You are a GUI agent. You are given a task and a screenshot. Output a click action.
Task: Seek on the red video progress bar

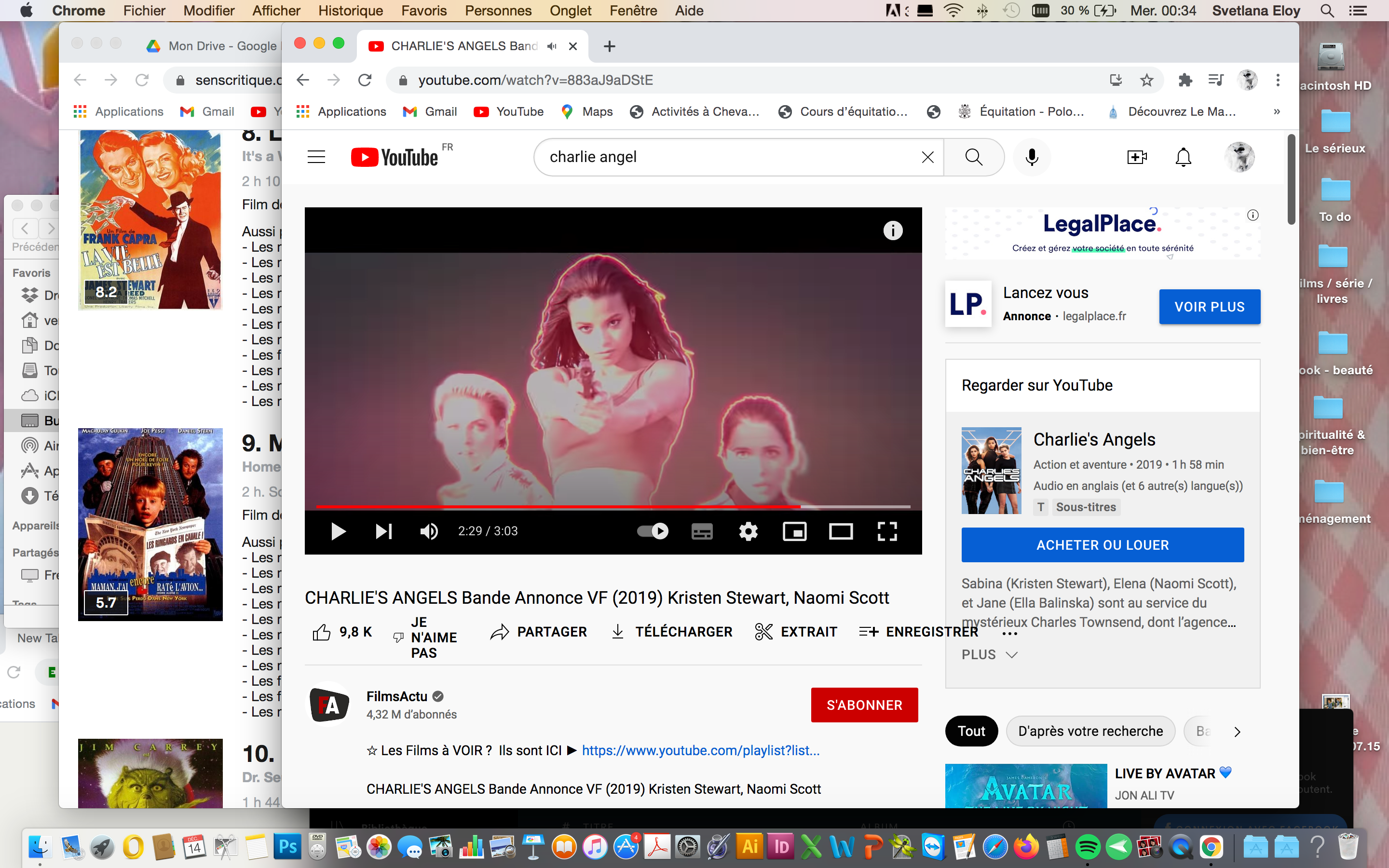click(x=613, y=506)
